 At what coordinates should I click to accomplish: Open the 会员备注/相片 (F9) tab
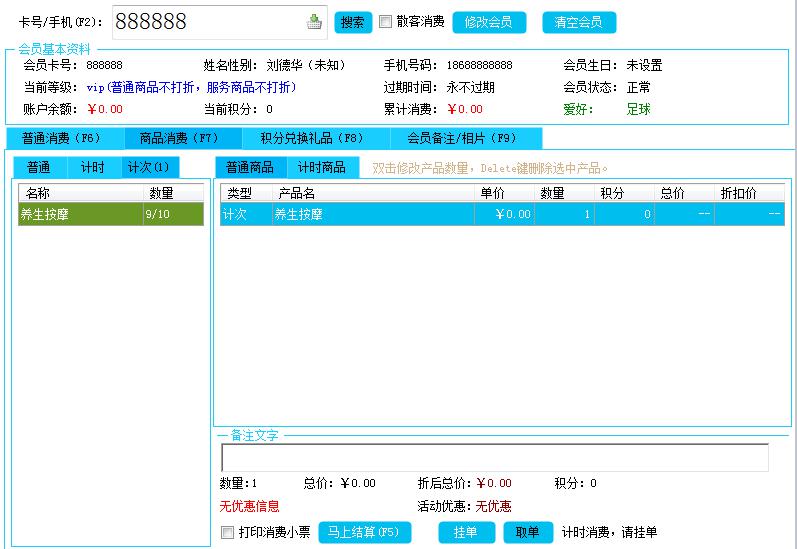tap(465, 138)
